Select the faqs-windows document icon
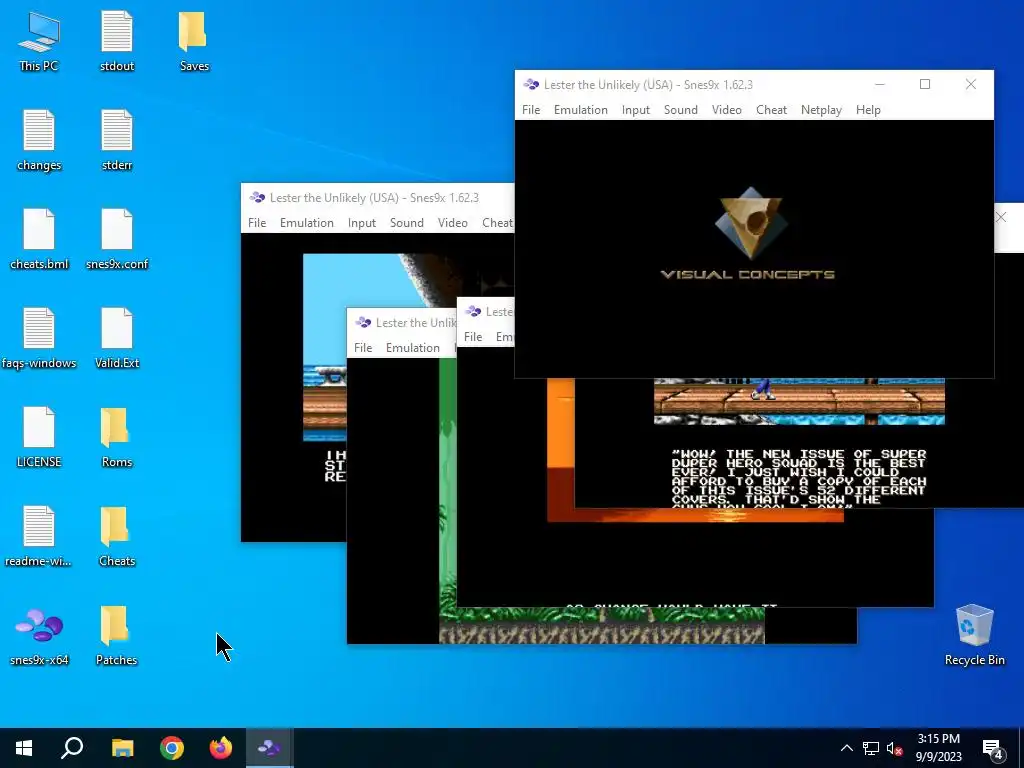 (x=39, y=338)
